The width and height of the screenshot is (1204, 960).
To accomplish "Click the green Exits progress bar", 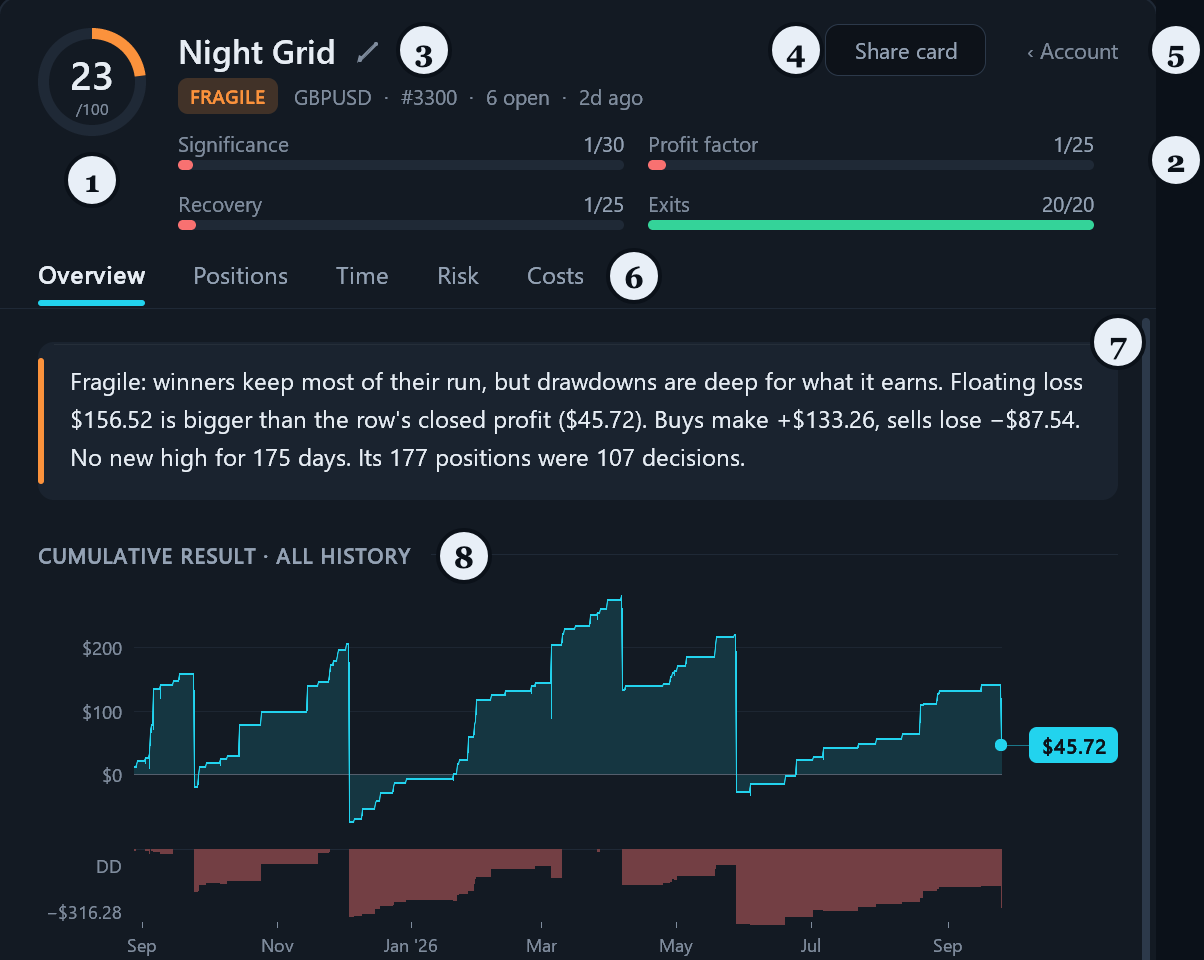I will (x=871, y=225).
